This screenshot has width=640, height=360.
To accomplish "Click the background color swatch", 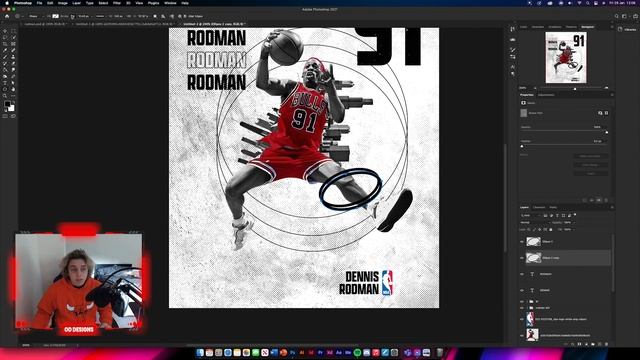I will coord(11,109).
